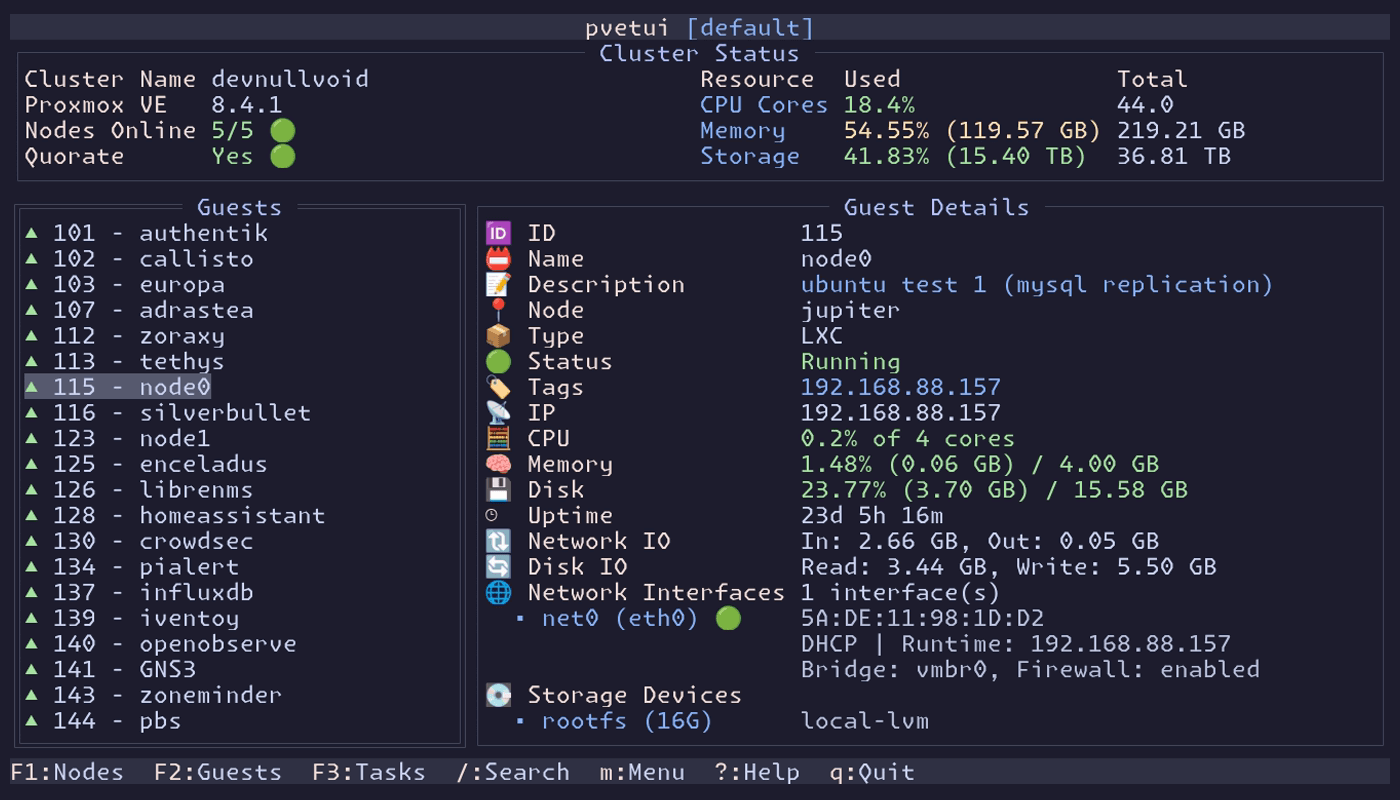
Task: Click the floppy disk icon beside Disk
Action: (498, 490)
